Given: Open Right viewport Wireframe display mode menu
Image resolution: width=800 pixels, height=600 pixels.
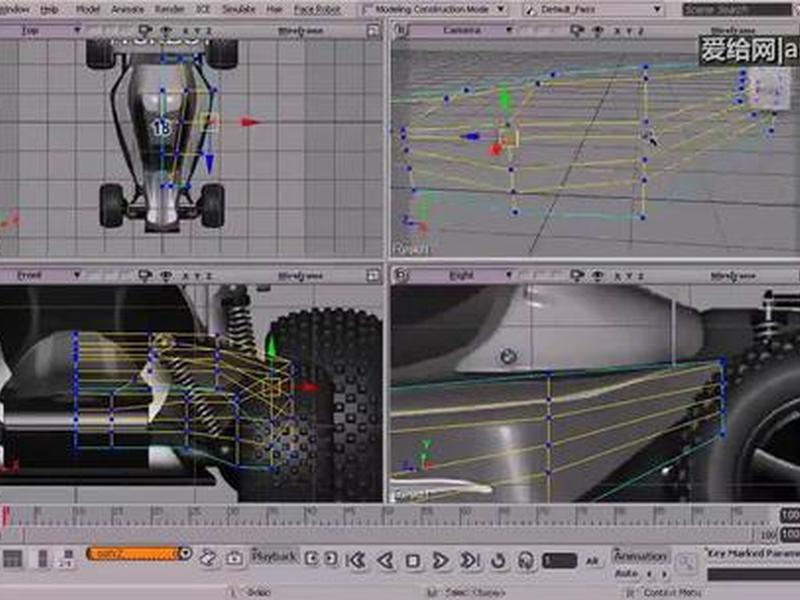Looking at the screenshot, I should [732, 276].
